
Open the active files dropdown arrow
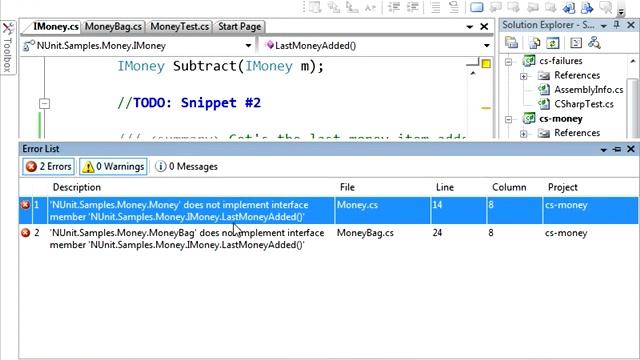[470, 27]
